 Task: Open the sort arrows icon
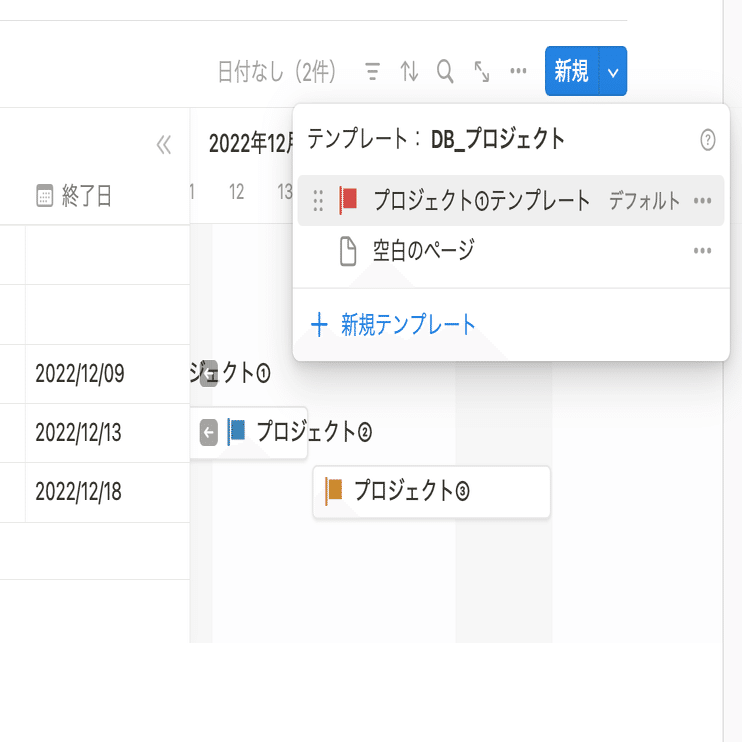[409, 71]
